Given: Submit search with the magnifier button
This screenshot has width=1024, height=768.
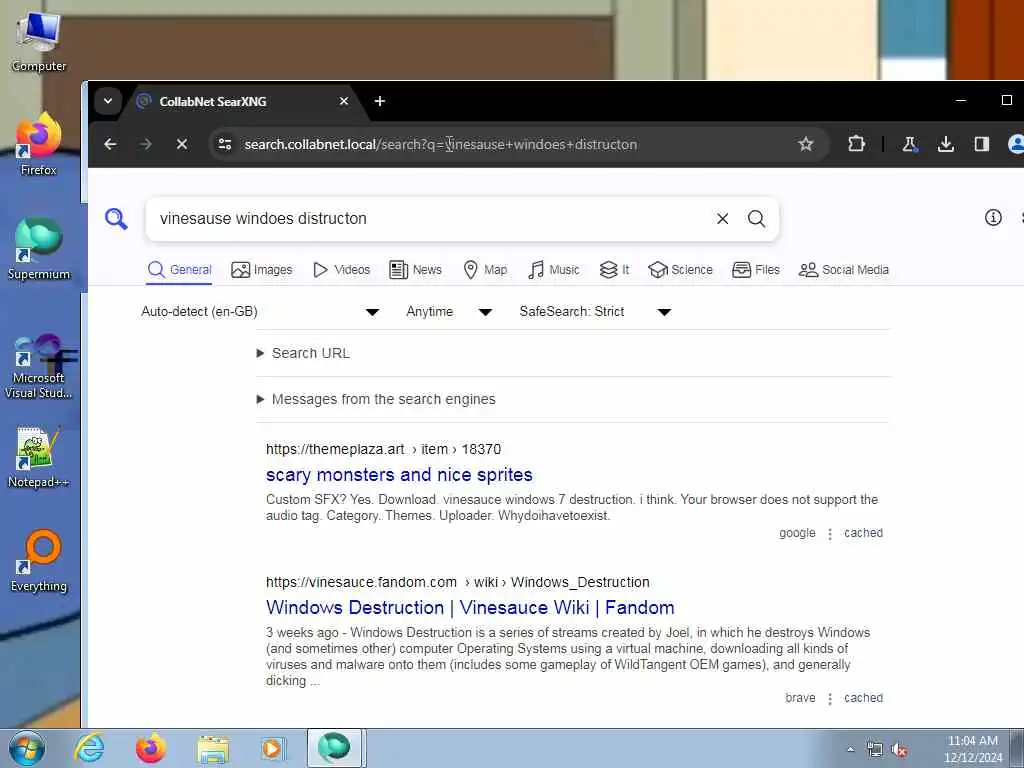Looking at the screenshot, I should pyautogui.click(x=756, y=219).
